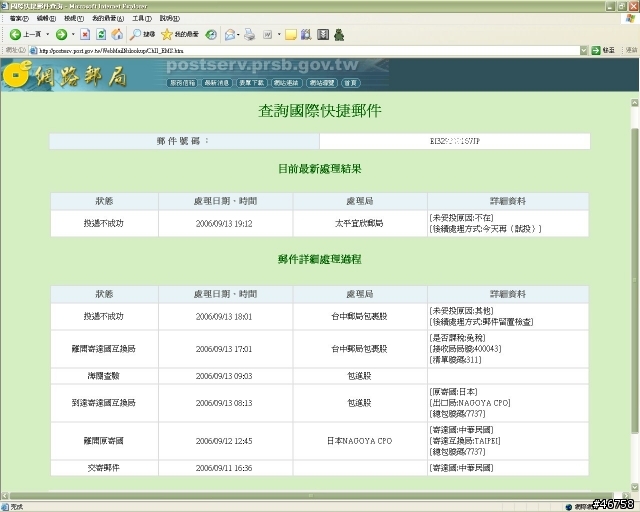Open Favorites with the star icon
This screenshot has height=512, width=640.
[167, 35]
